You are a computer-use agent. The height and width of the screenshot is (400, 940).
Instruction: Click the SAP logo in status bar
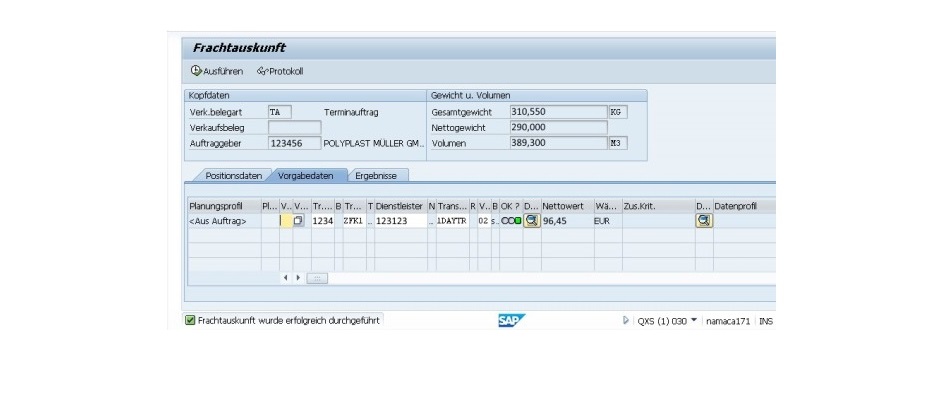pyautogui.click(x=511, y=320)
